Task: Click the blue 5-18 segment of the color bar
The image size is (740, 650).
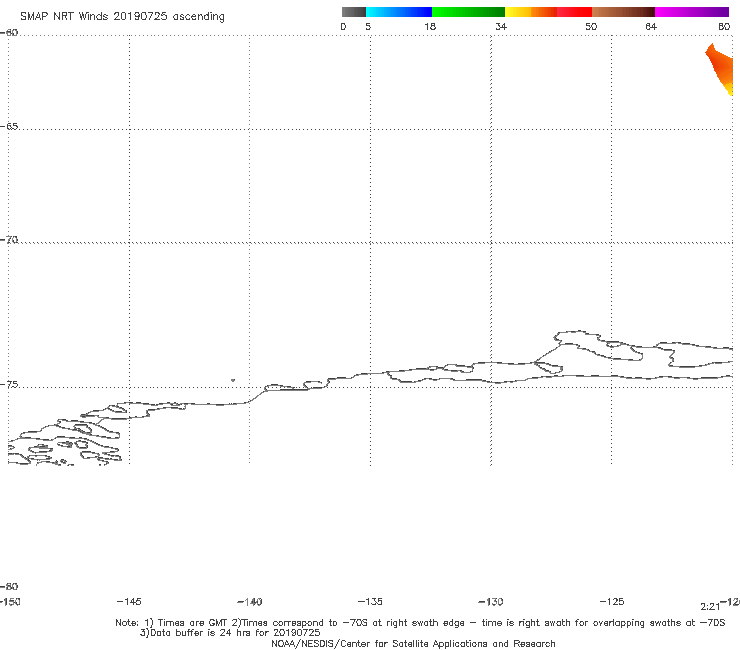Action: [x=399, y=12]
